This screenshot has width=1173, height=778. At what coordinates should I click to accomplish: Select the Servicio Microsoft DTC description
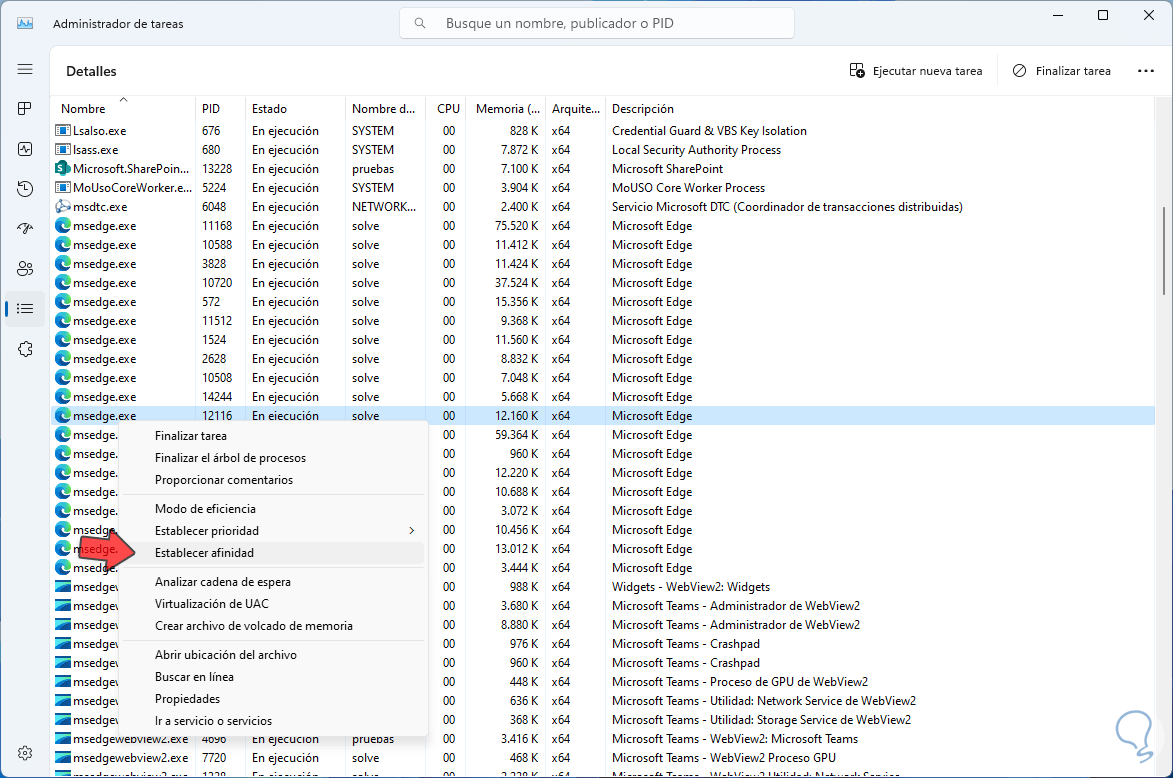point(787,206)
